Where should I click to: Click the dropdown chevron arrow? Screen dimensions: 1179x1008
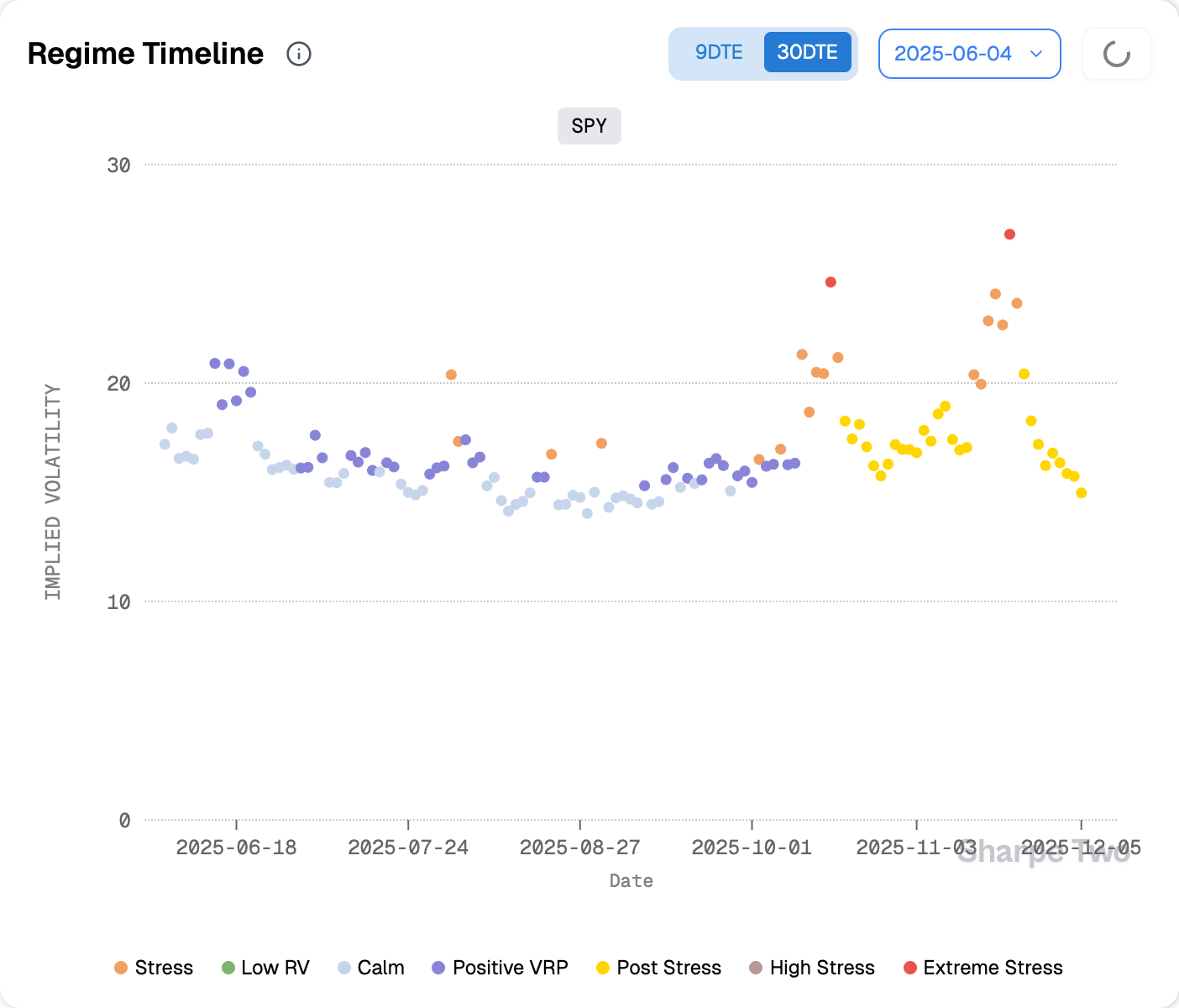click(x=1036, y=54)
